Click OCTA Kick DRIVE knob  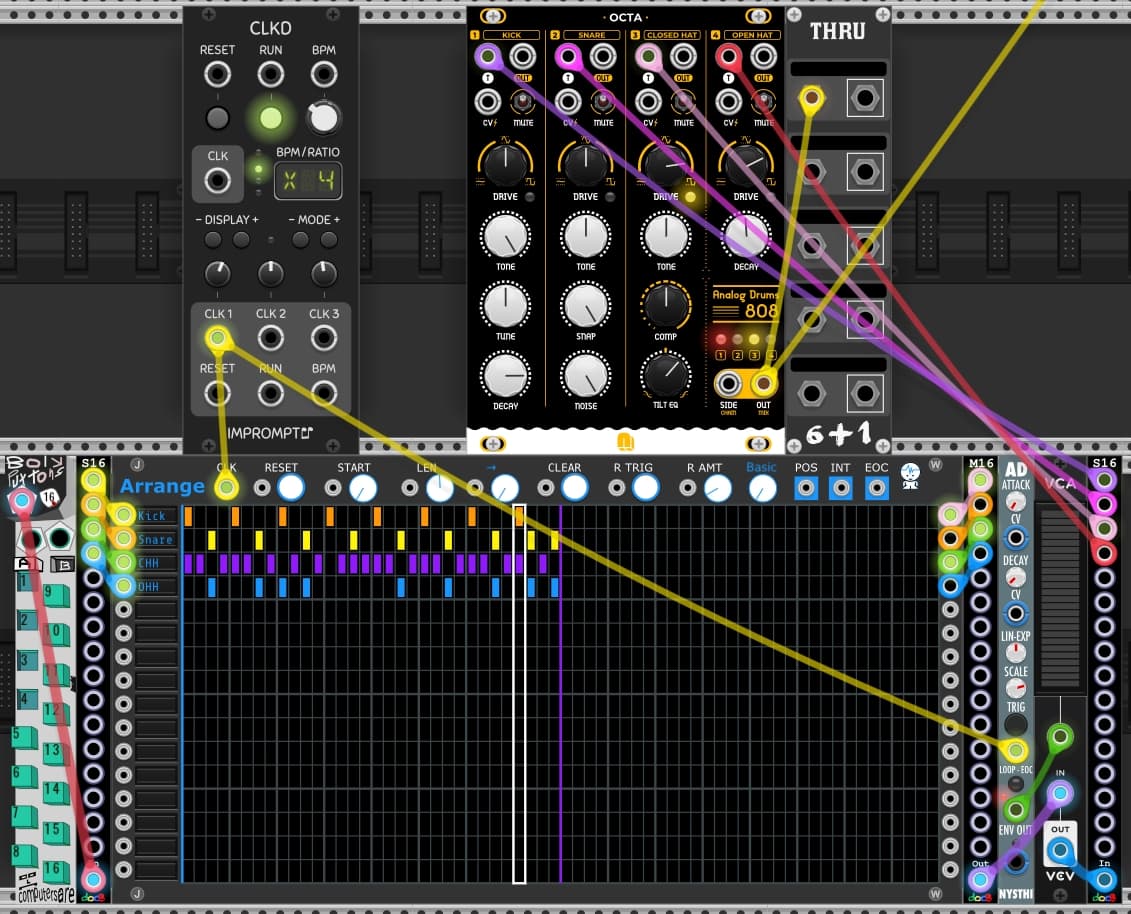pos(506,164)
